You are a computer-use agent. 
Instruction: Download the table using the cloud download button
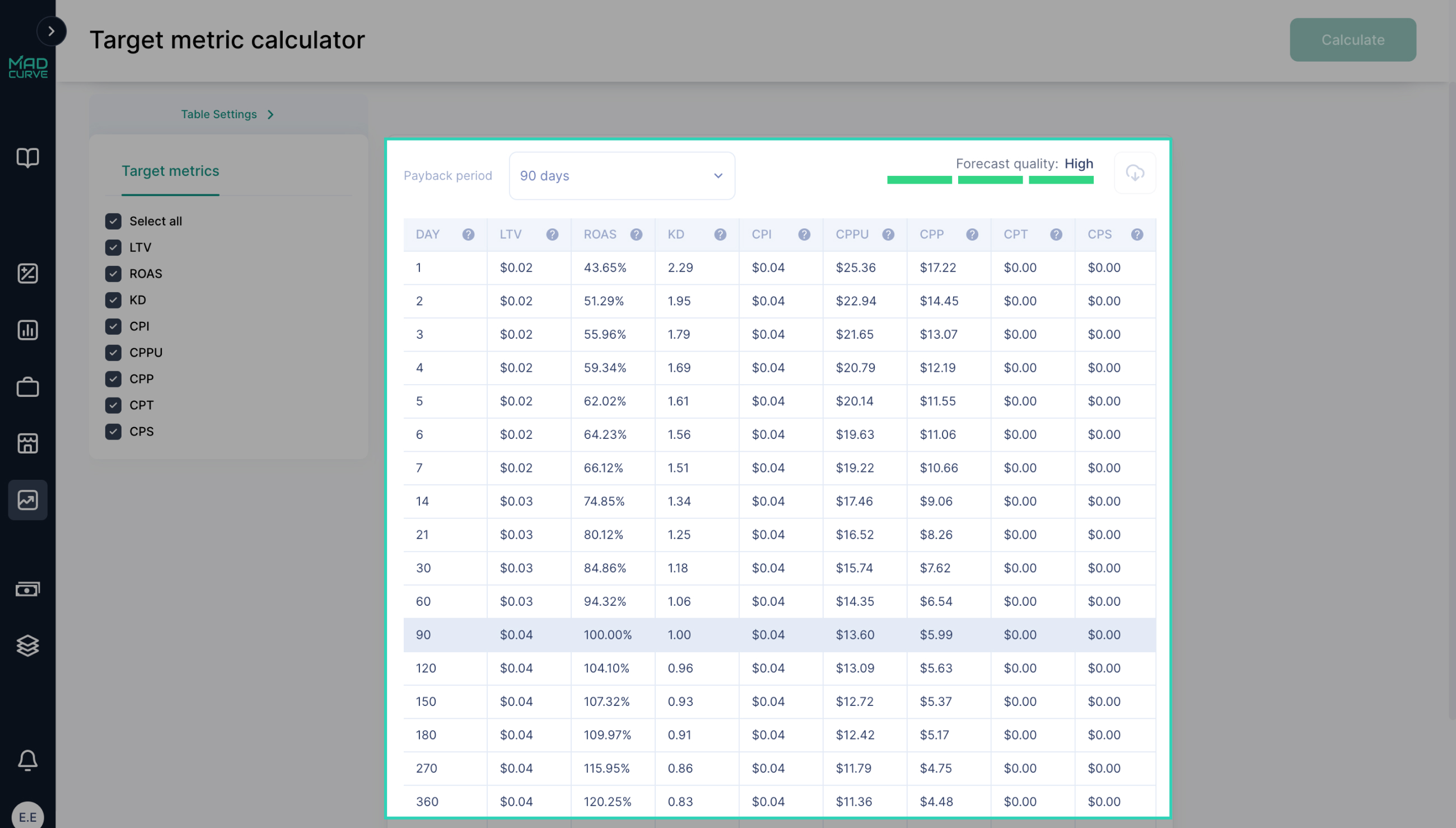1135,173
